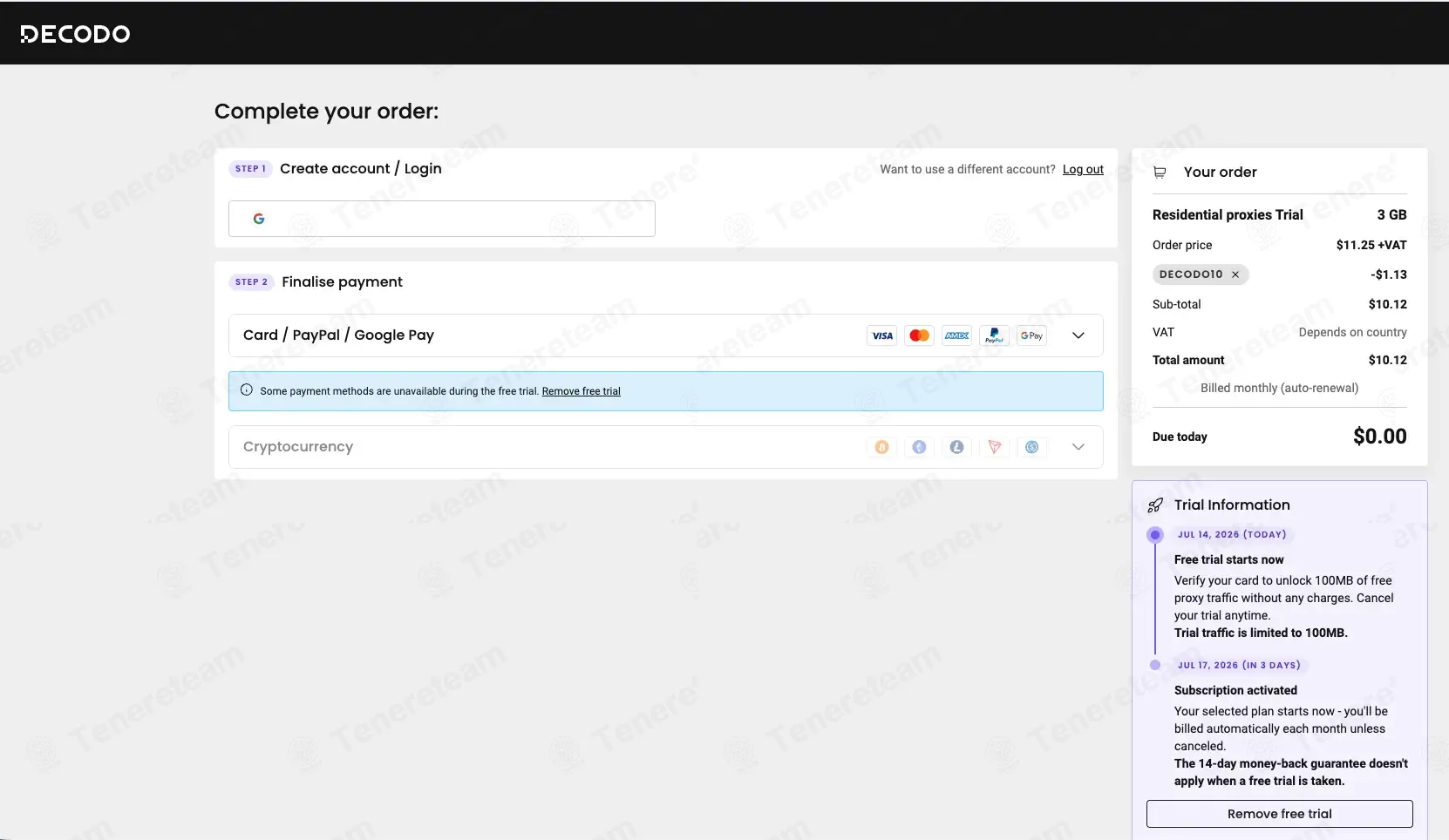1449x840 pixels.
Task: Click the Depends on country VAT value
Action: 1352,333
